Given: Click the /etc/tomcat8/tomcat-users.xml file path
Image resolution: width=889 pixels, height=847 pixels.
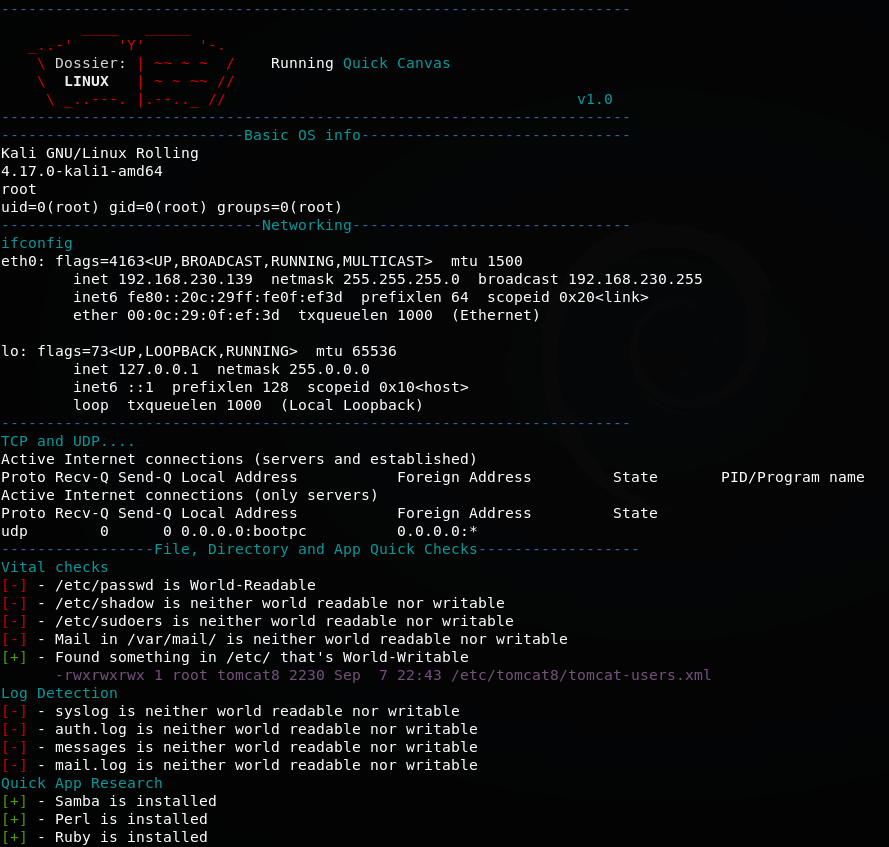Looking at the screenshot, I should click(581, 675).
